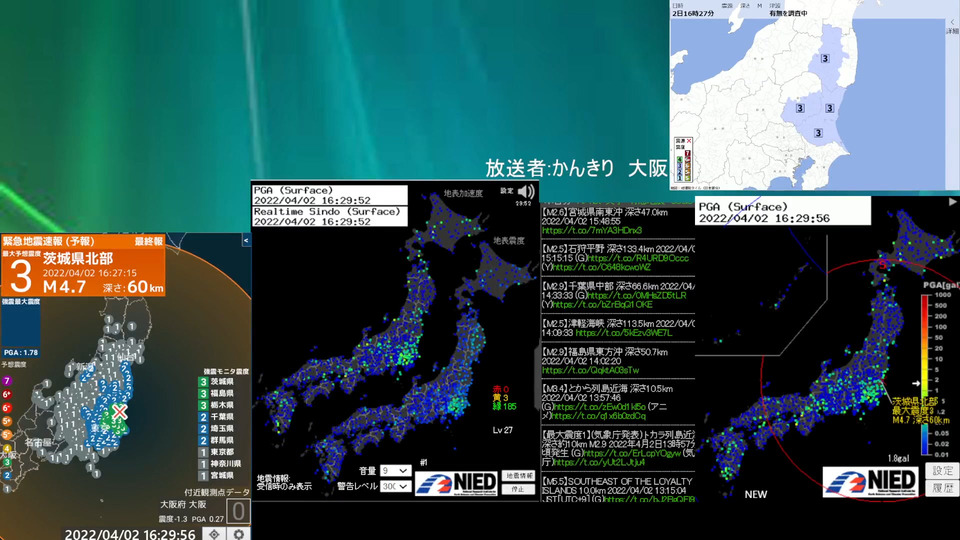Viewport: 960px width, 540px height.
Task: Click the NIED logo in right PGA map
Action: (x=872, y=481)
